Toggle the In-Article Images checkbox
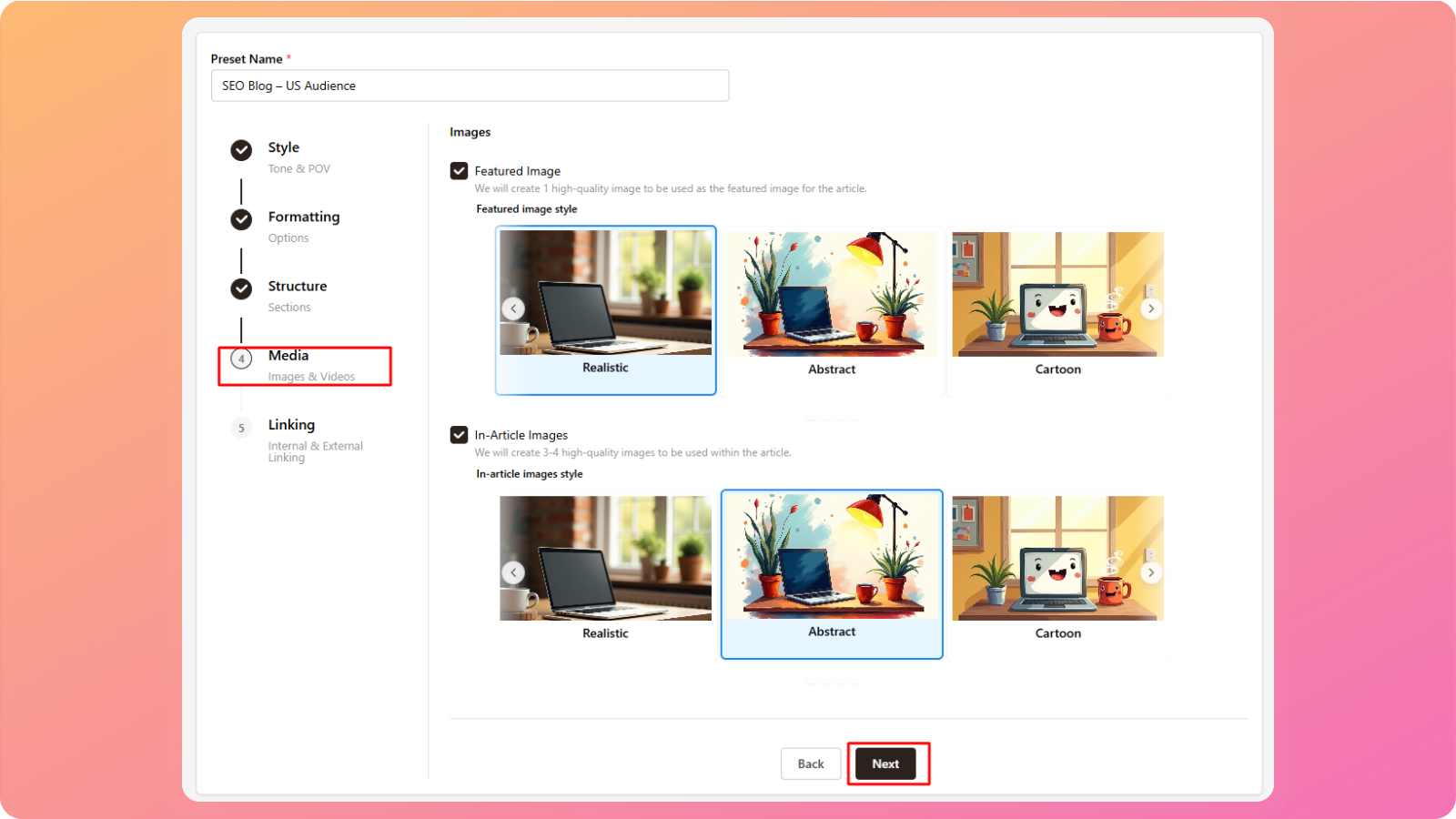 pos(460,435)
